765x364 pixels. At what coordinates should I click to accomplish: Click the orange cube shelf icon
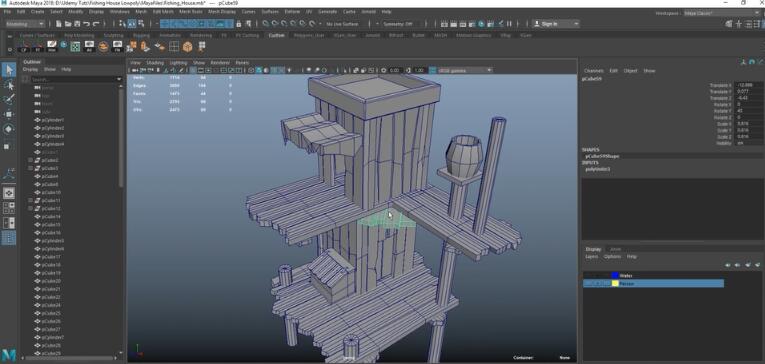tap(187, 46)
